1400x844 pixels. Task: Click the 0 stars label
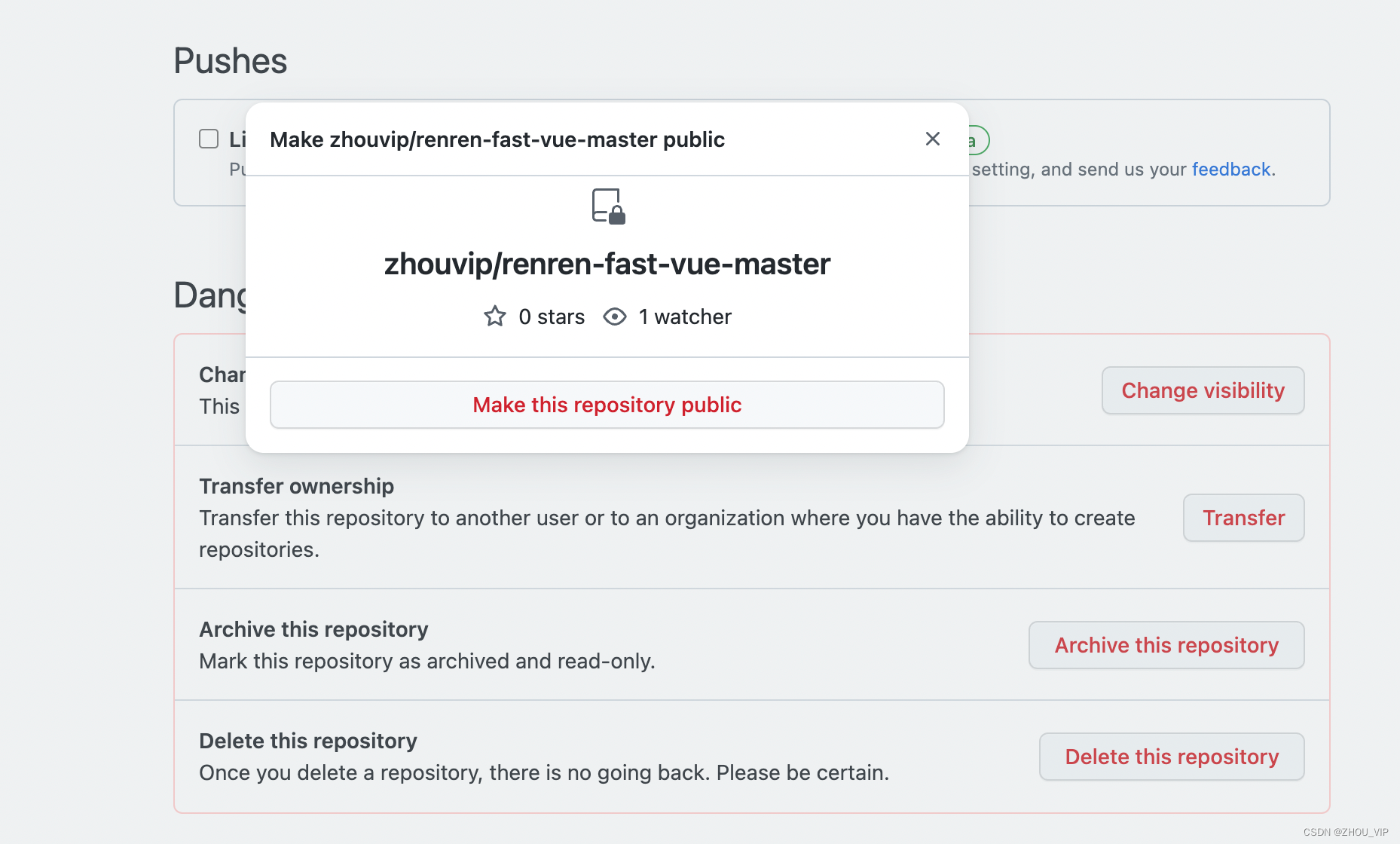pos(552,316)
